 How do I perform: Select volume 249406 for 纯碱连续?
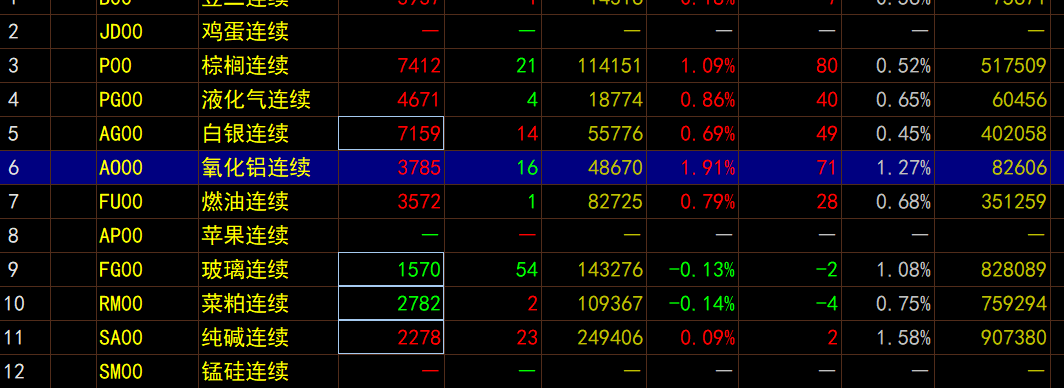point(610,337)
